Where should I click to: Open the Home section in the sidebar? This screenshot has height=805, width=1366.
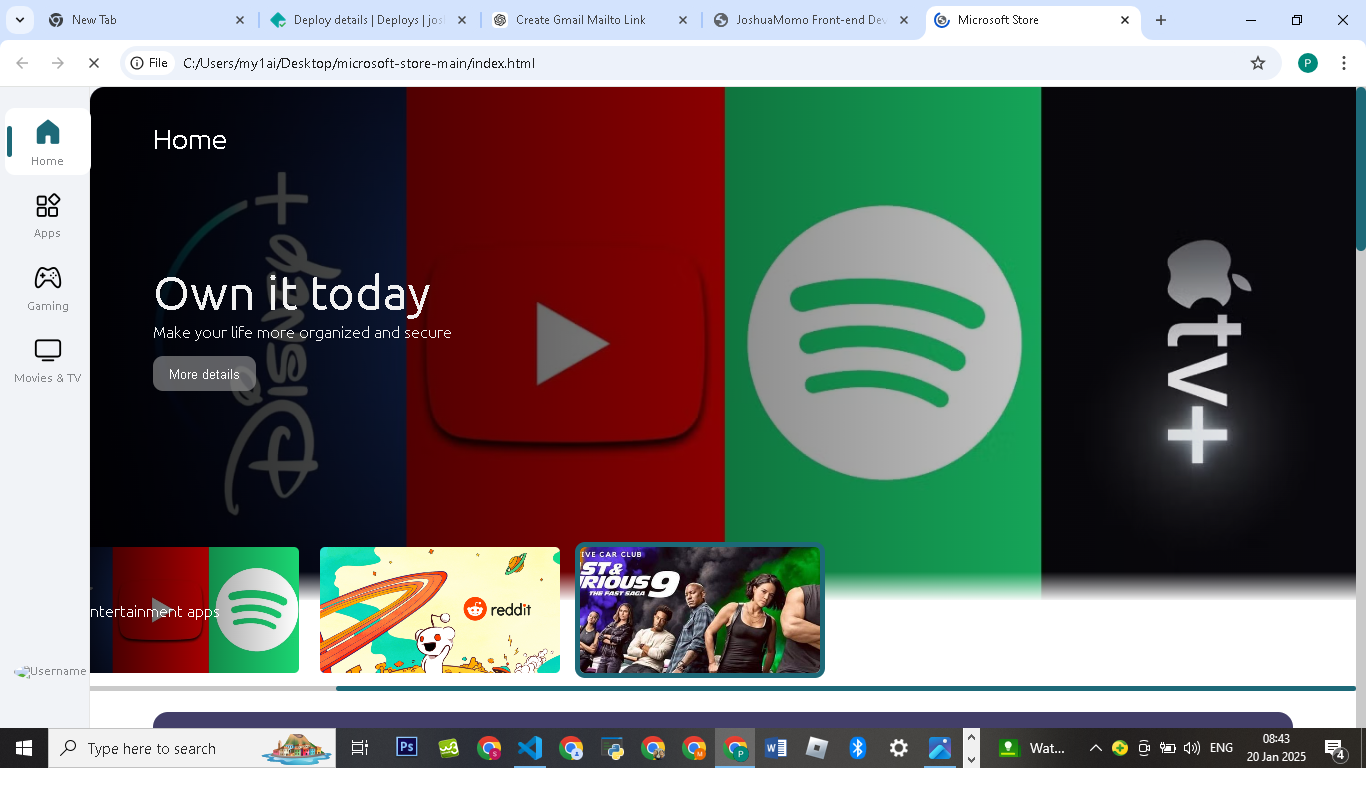click(x=47, y=143)
